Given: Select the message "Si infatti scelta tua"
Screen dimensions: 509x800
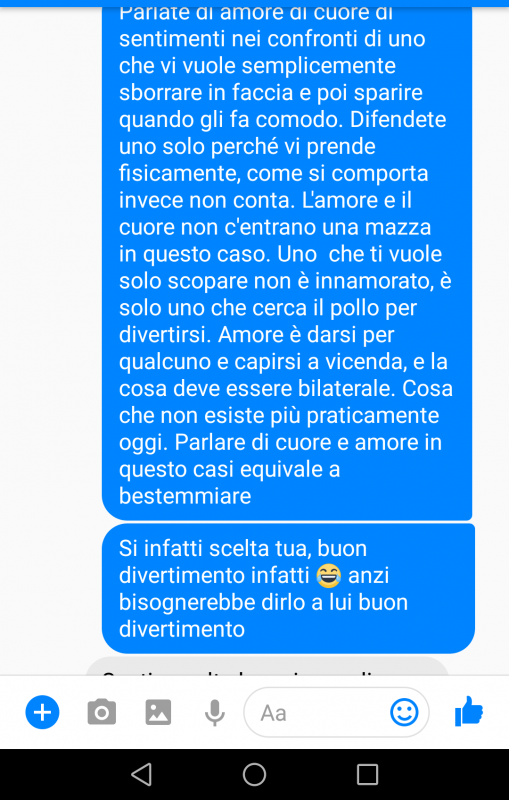Looking at the screenshot, I should coord(289,588).
